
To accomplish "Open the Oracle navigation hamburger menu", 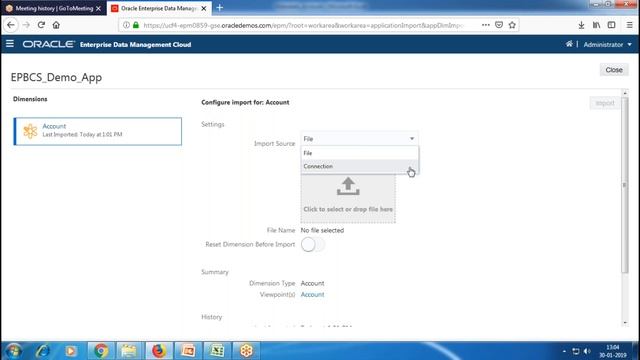I will pyautogui.click(x=10, y=44).
